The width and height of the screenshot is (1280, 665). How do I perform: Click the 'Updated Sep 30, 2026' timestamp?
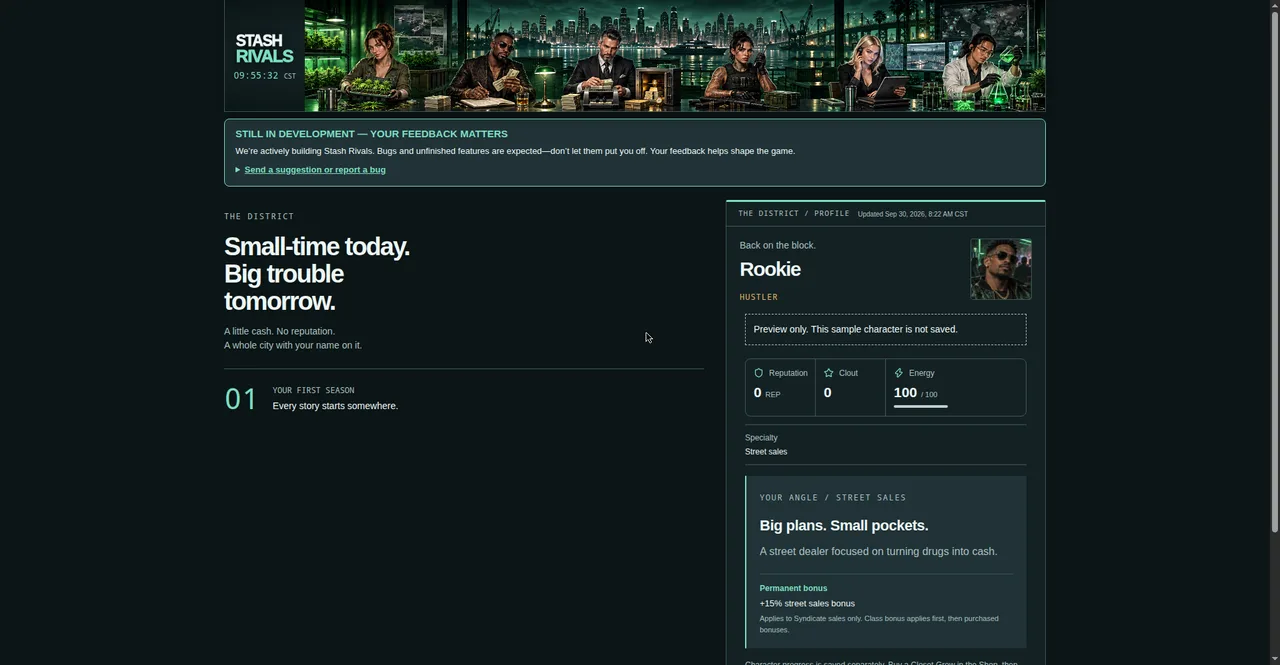(x=913, y=214)
